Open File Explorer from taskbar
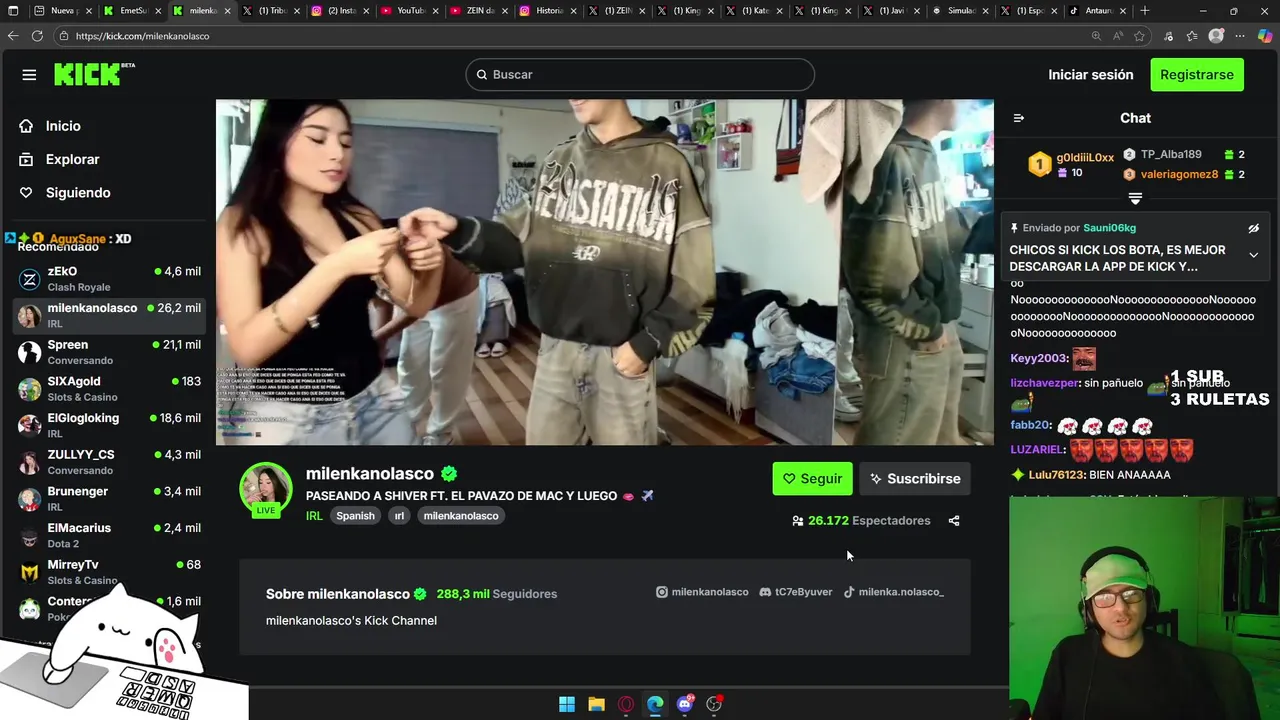The image size is (1280, 720). (596, 704)
